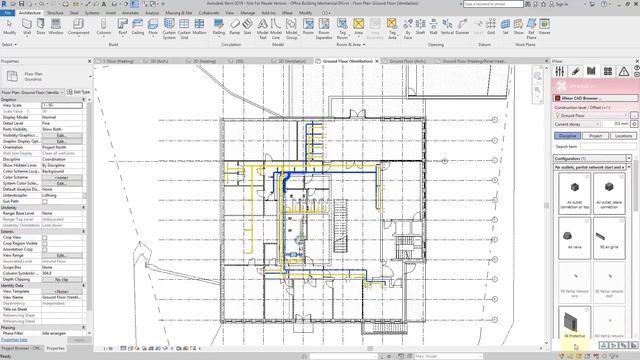
Task: Switch to the 3D (Ventilation) view tab
Action: coord(292,61)
